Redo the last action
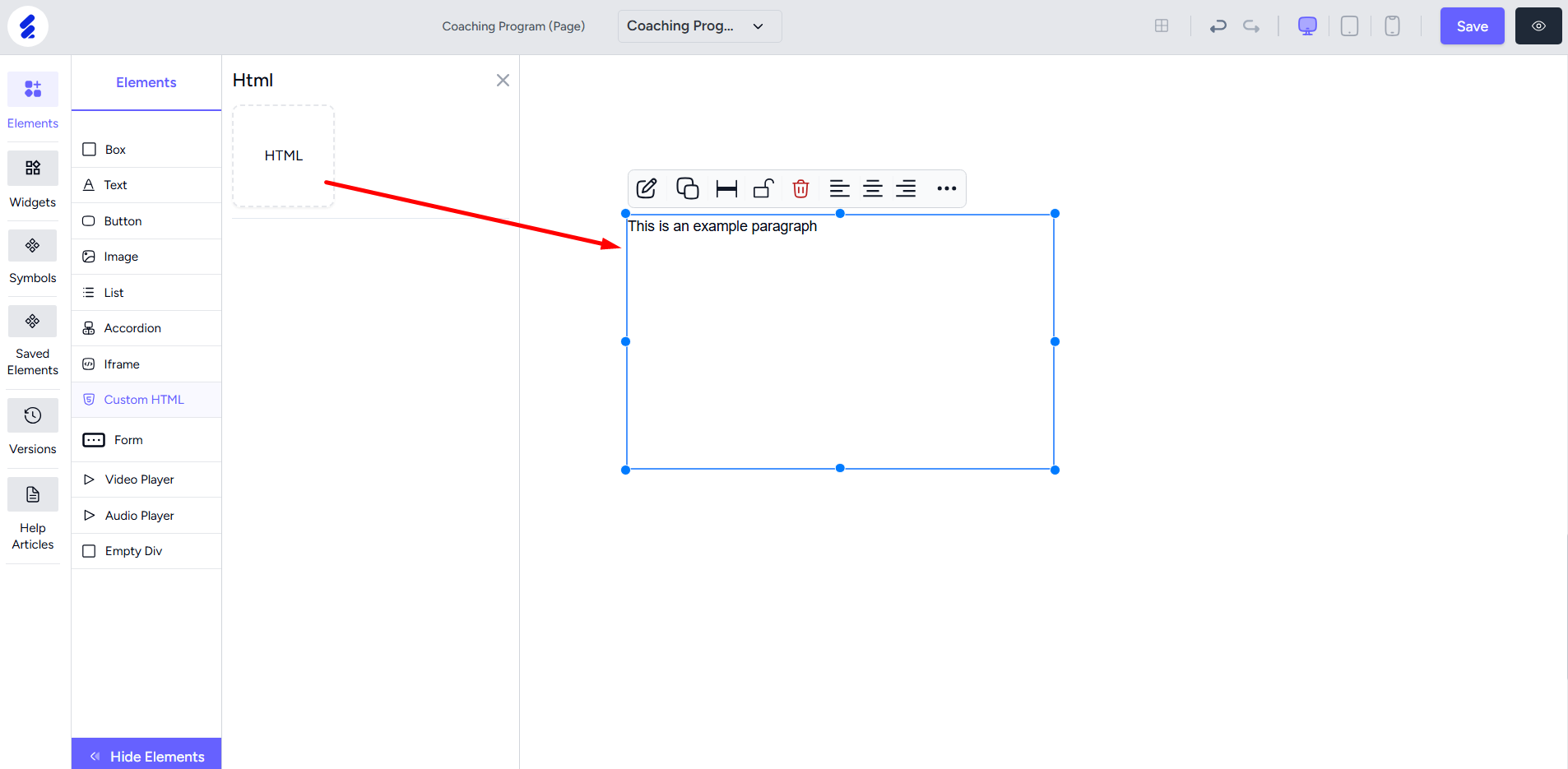 coord(1251,26)
